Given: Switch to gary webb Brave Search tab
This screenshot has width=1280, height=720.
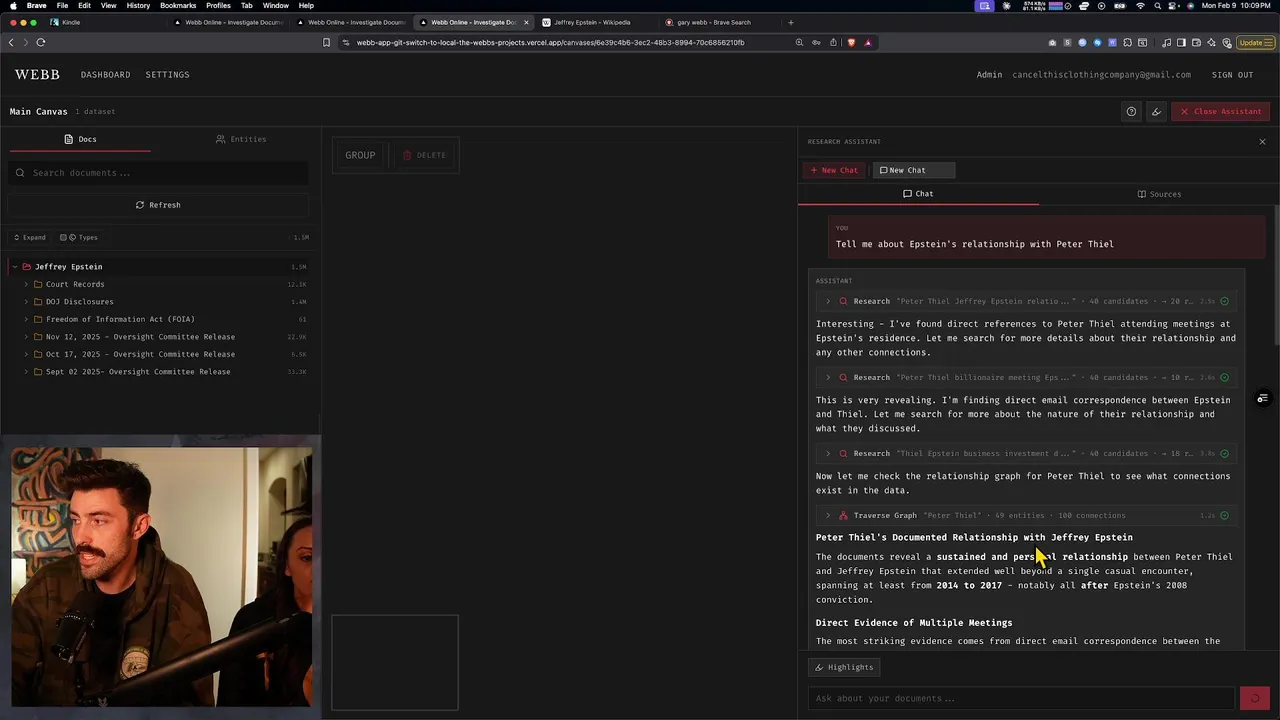Looking at the screenshot, I should (x=714, y=22).
